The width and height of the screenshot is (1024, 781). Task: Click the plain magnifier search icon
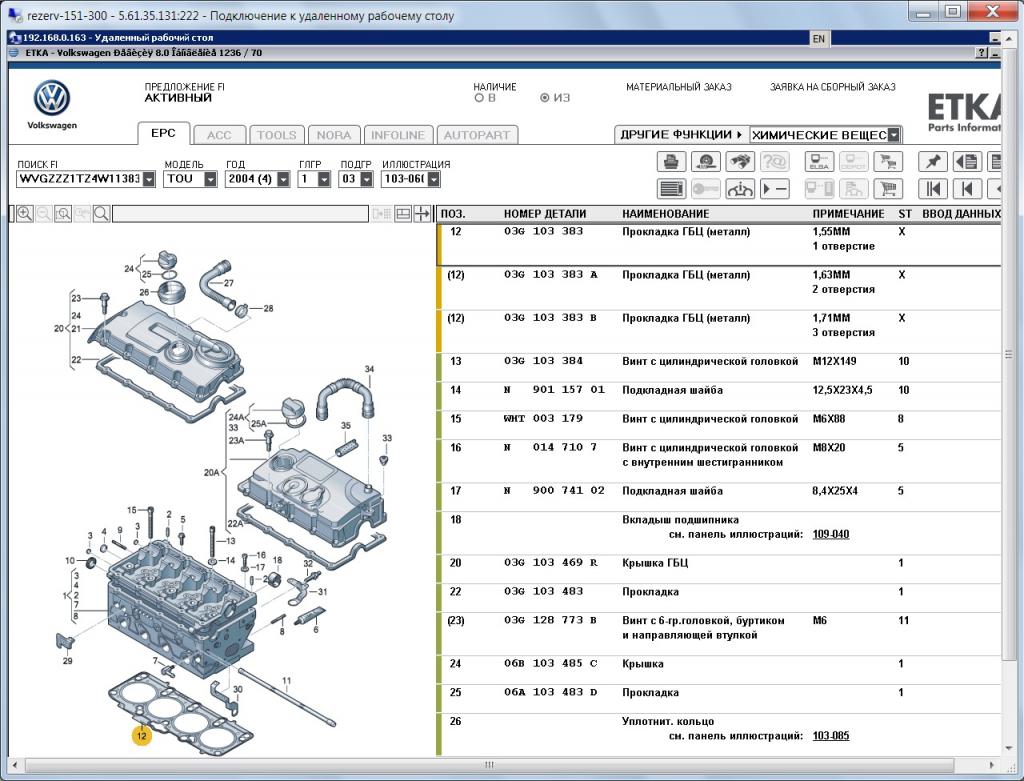pos(101,214)
